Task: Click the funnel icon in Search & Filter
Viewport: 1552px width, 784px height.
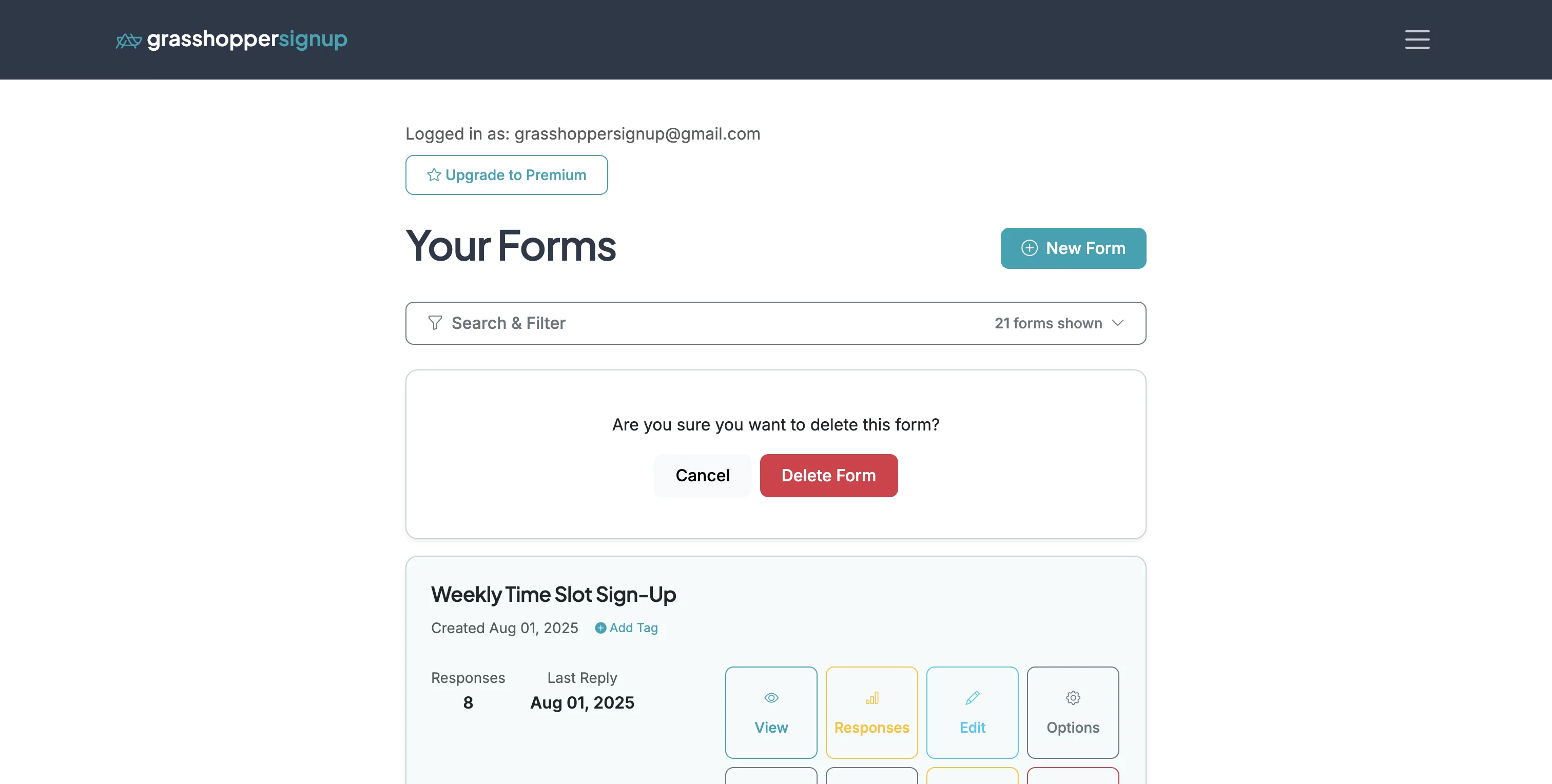Action: pos(434,323)
